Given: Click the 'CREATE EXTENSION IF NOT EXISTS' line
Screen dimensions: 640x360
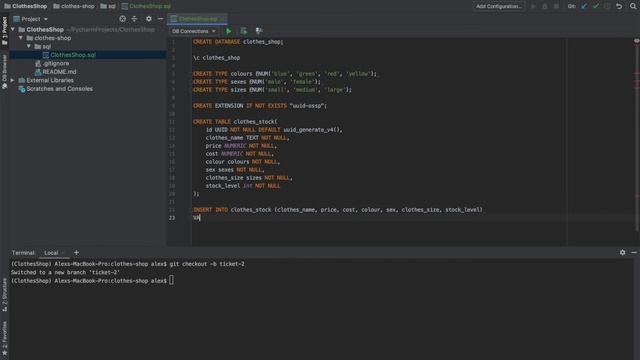Looking at the screenshot, I should (x=260, y=106).
